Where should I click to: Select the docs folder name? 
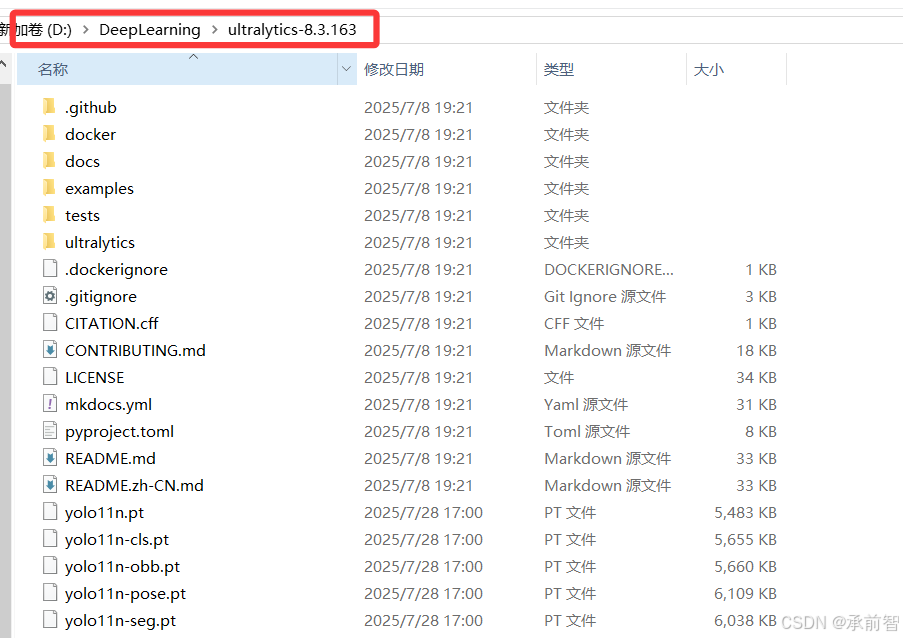click(x=82, y=161)
